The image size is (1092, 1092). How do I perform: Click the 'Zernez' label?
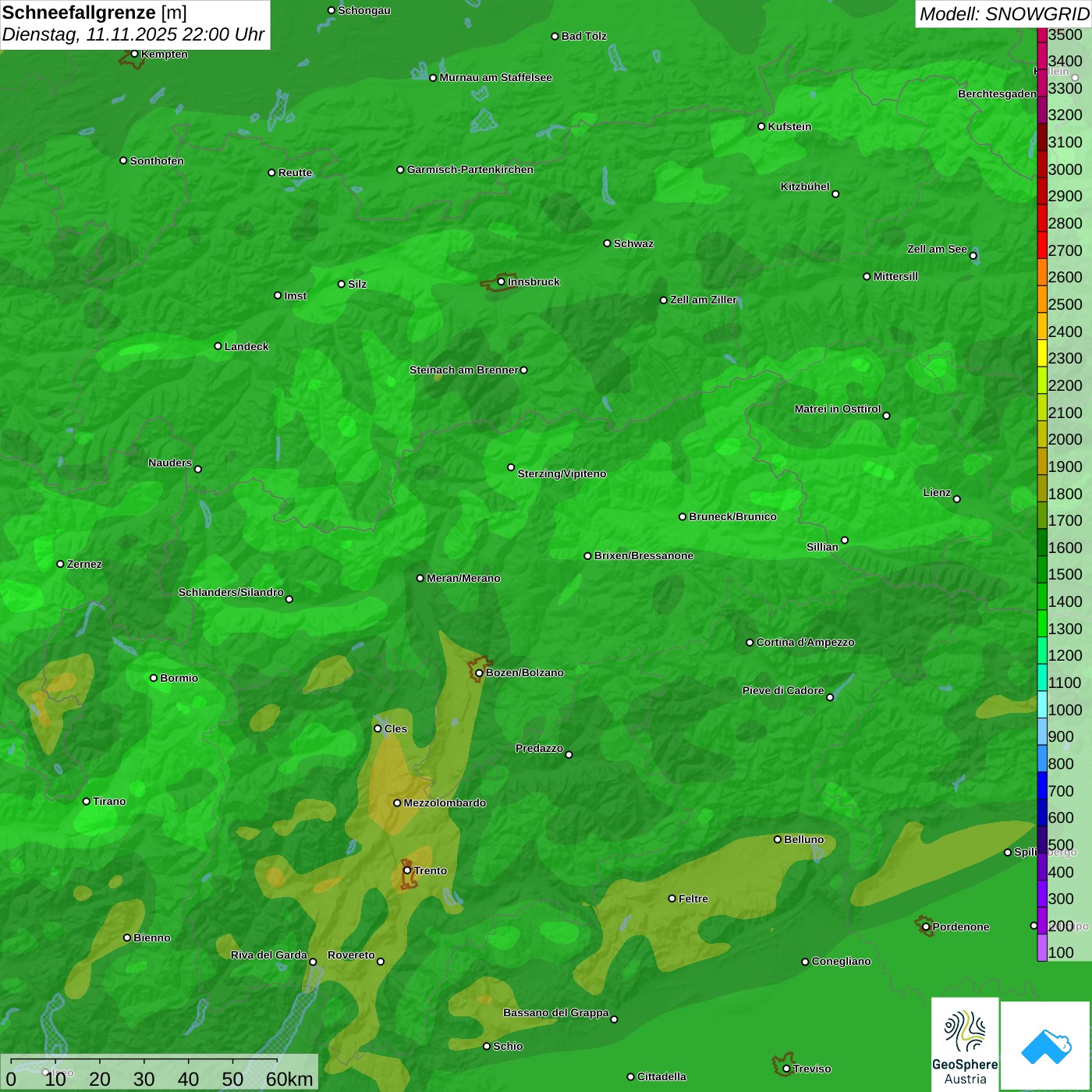point(84,564)
